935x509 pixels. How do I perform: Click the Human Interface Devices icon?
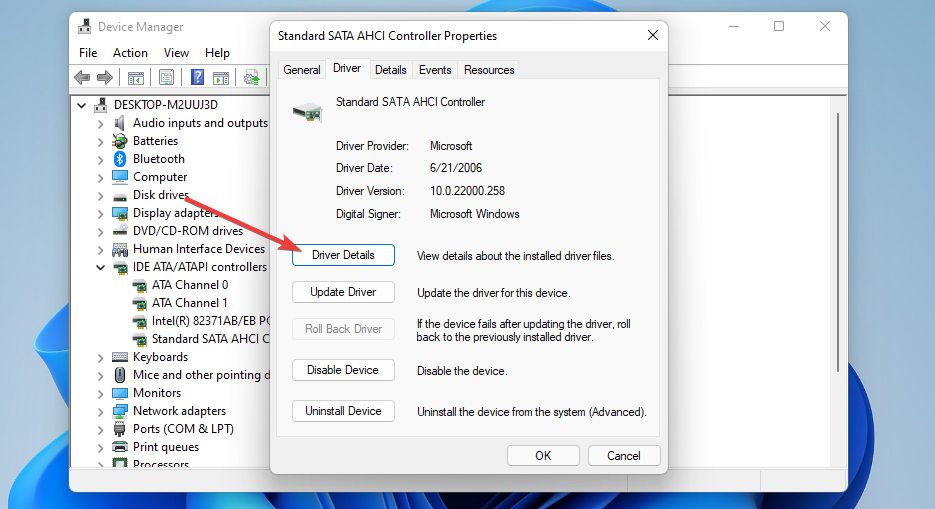(x=120, y=249)
